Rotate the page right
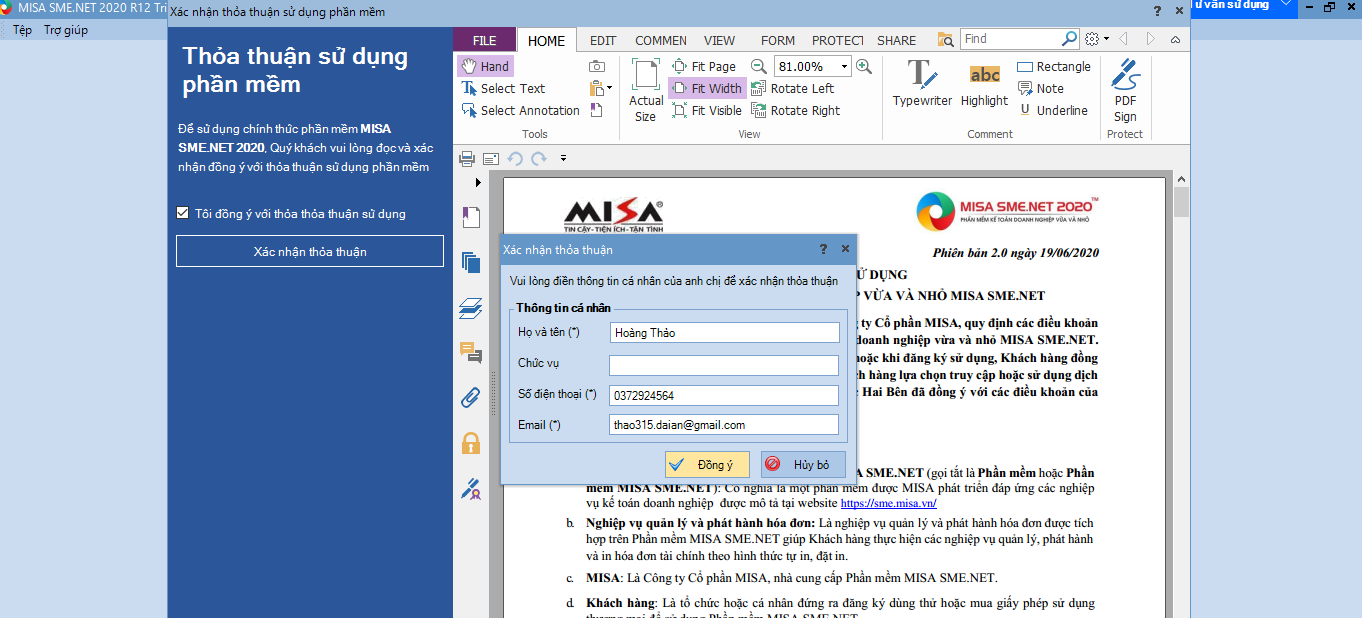 (x=796, y=110)
